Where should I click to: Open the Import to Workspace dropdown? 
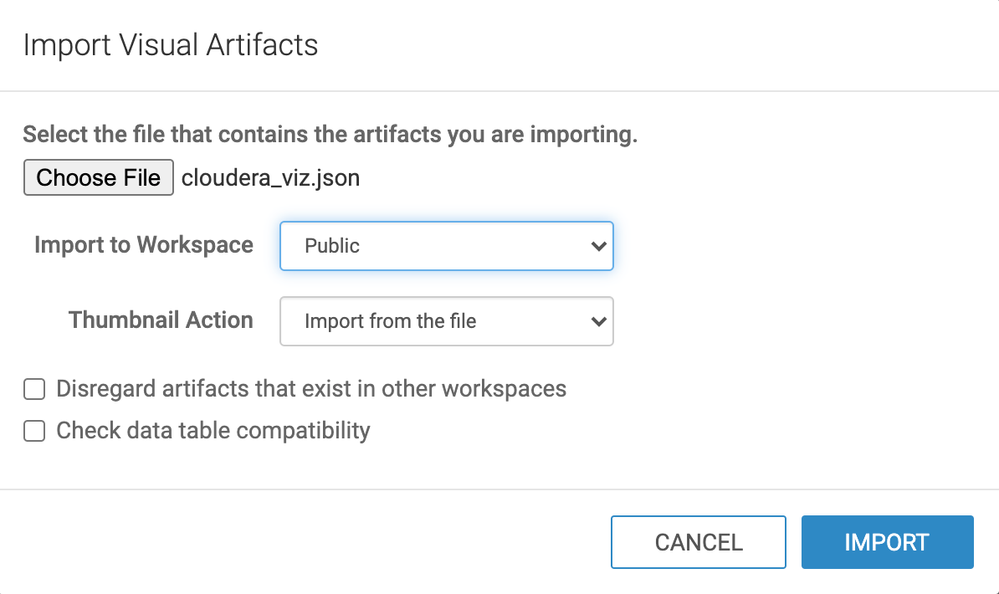(x=445, y=246)
